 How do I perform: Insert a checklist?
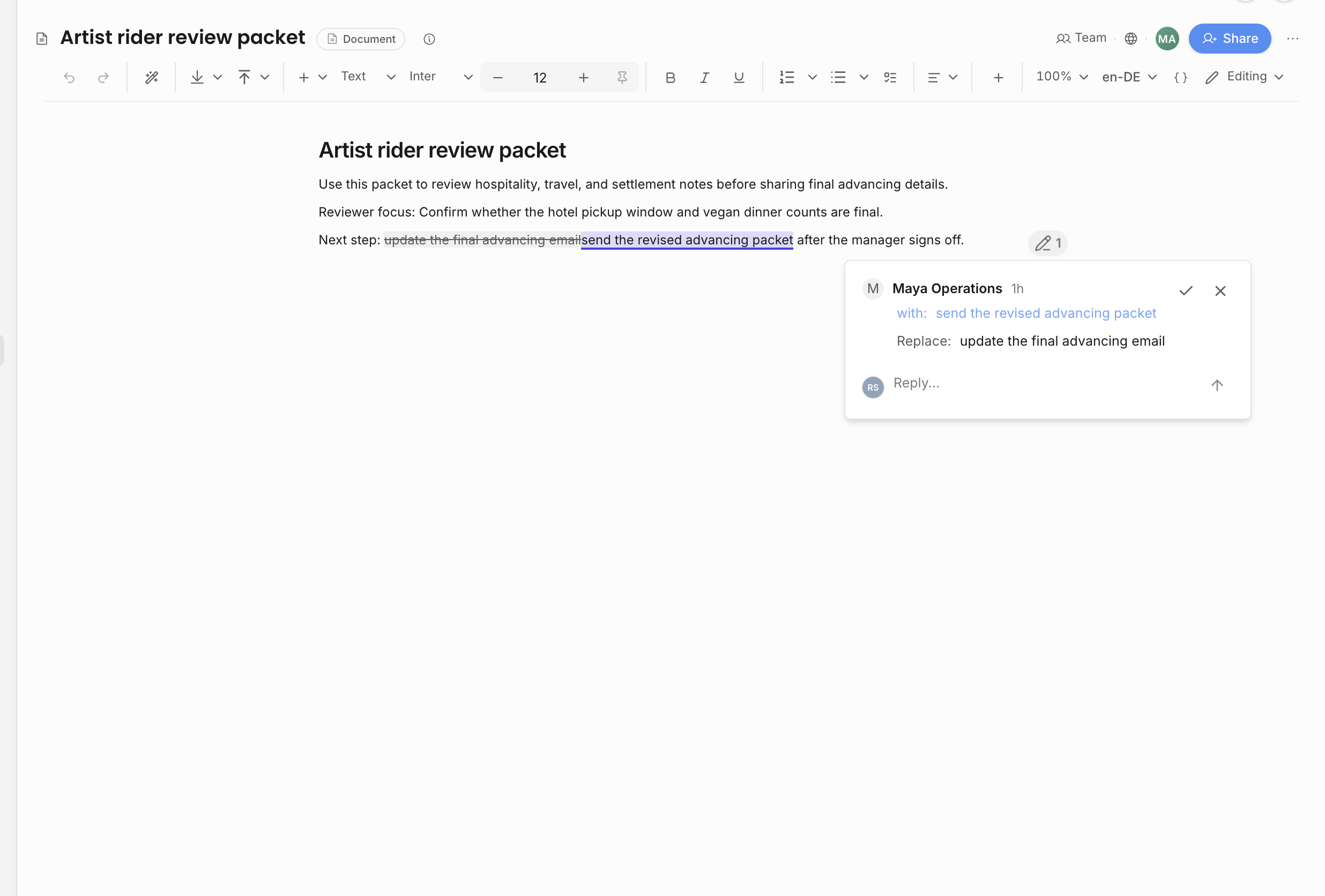[x=890, y=78]
